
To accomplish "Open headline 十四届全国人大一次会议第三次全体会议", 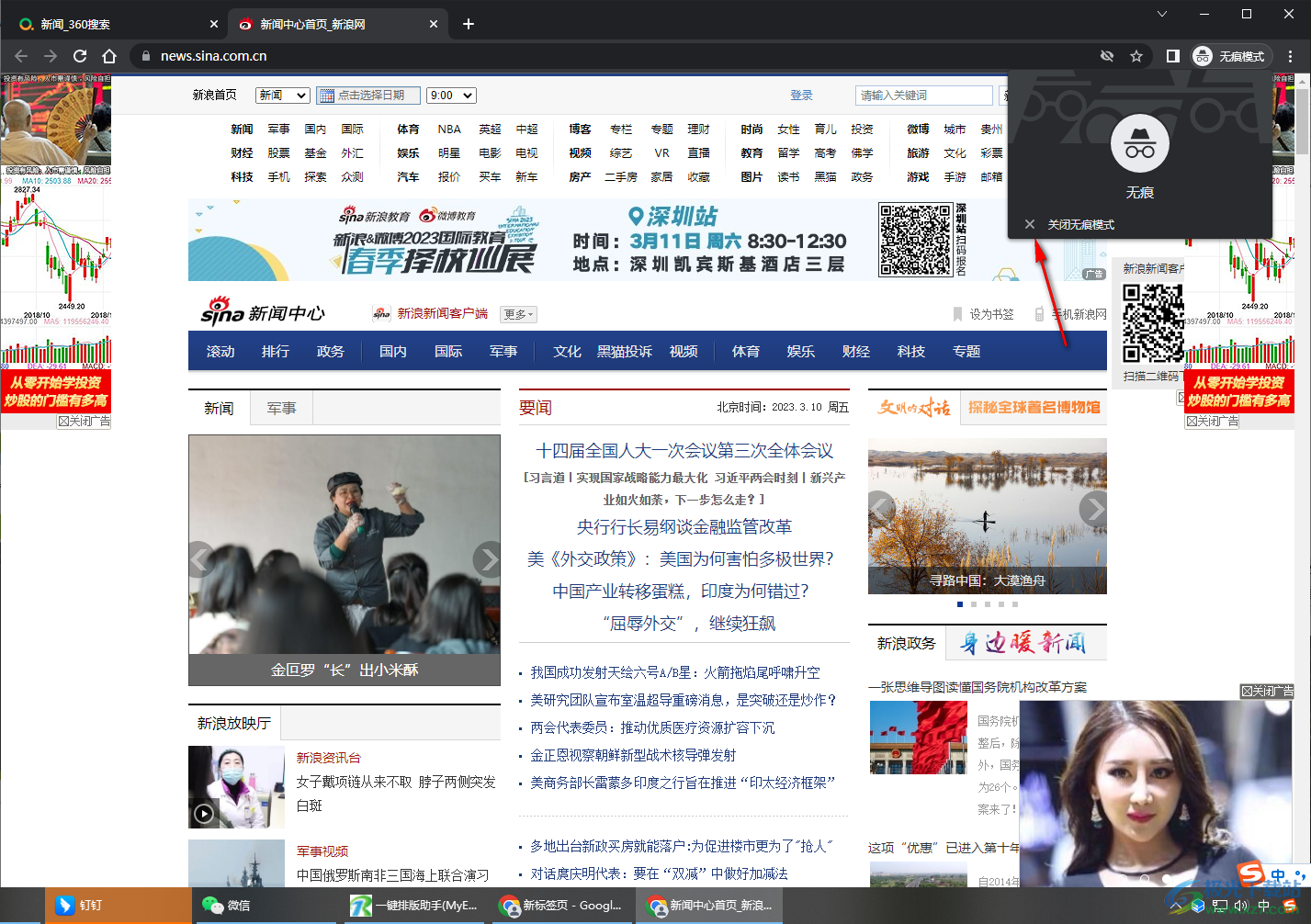I will point(684,451).
